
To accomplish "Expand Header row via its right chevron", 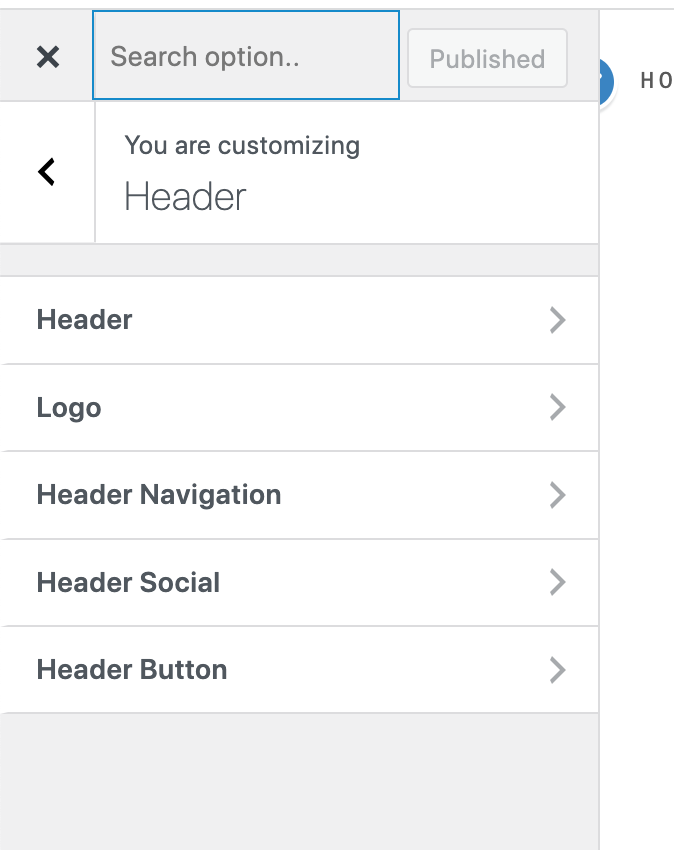I will click(x=557, y=320).
